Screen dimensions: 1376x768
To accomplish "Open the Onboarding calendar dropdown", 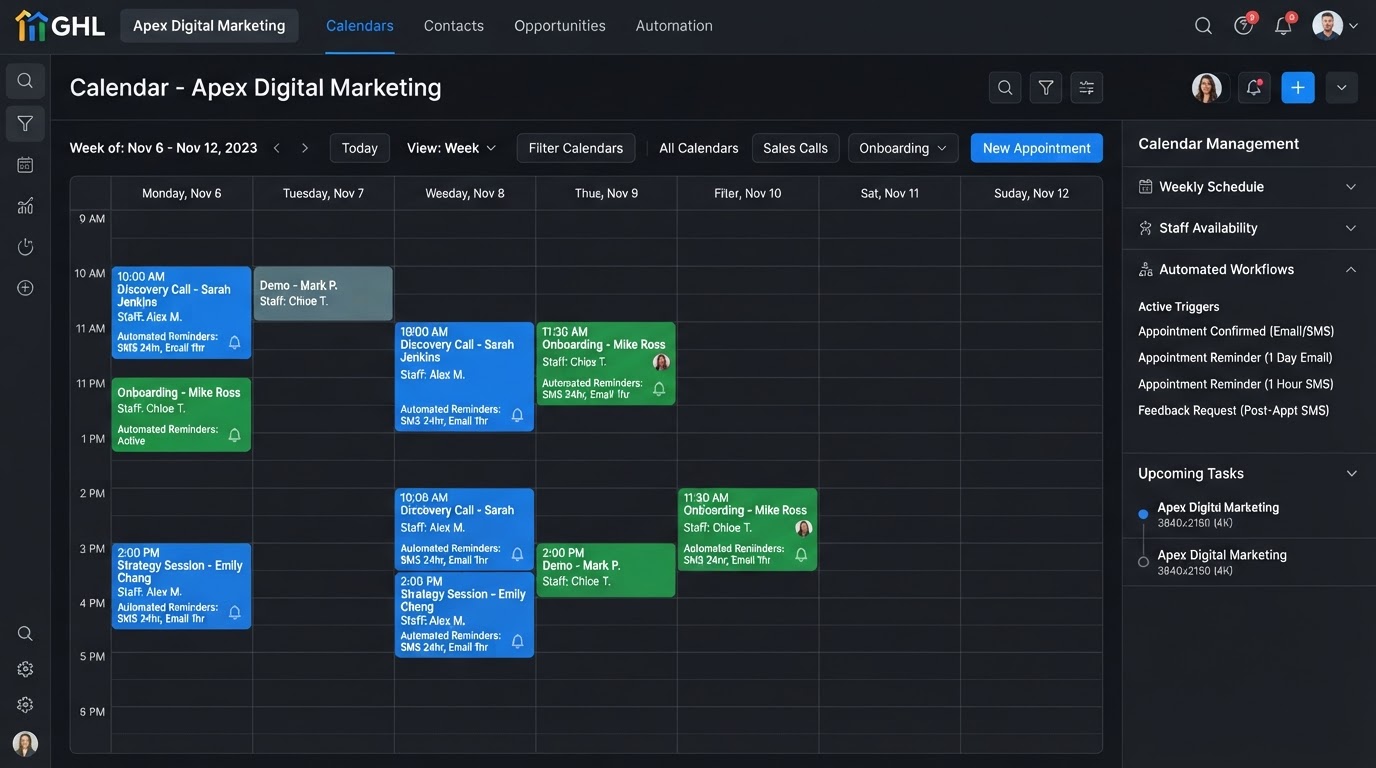I will [x=903, y=148].
